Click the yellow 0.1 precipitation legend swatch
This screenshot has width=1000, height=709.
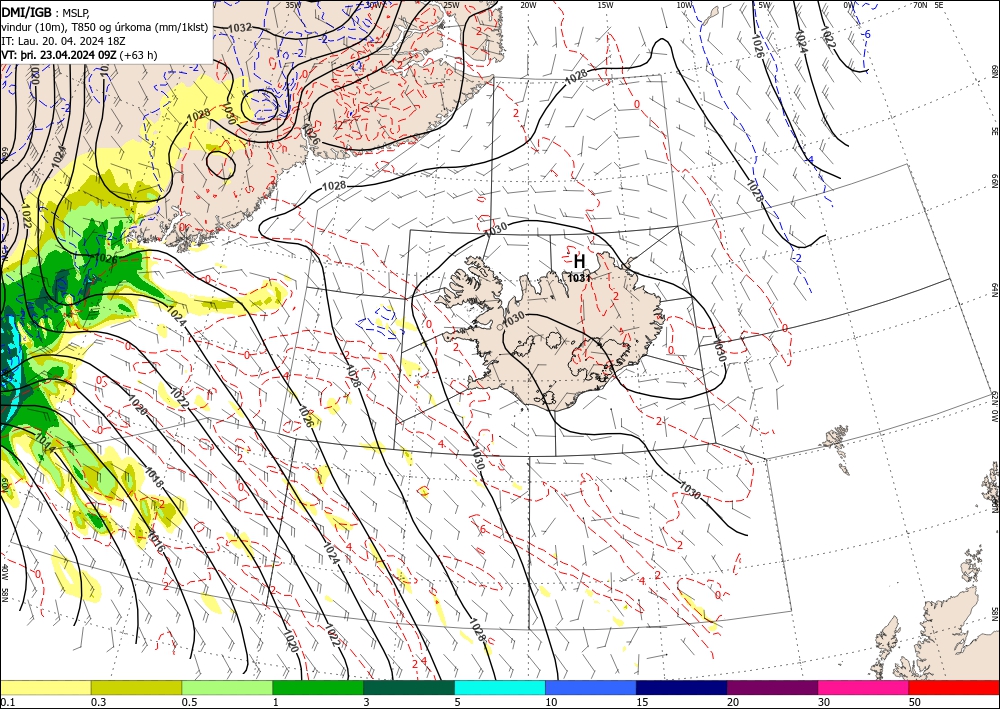45,687
